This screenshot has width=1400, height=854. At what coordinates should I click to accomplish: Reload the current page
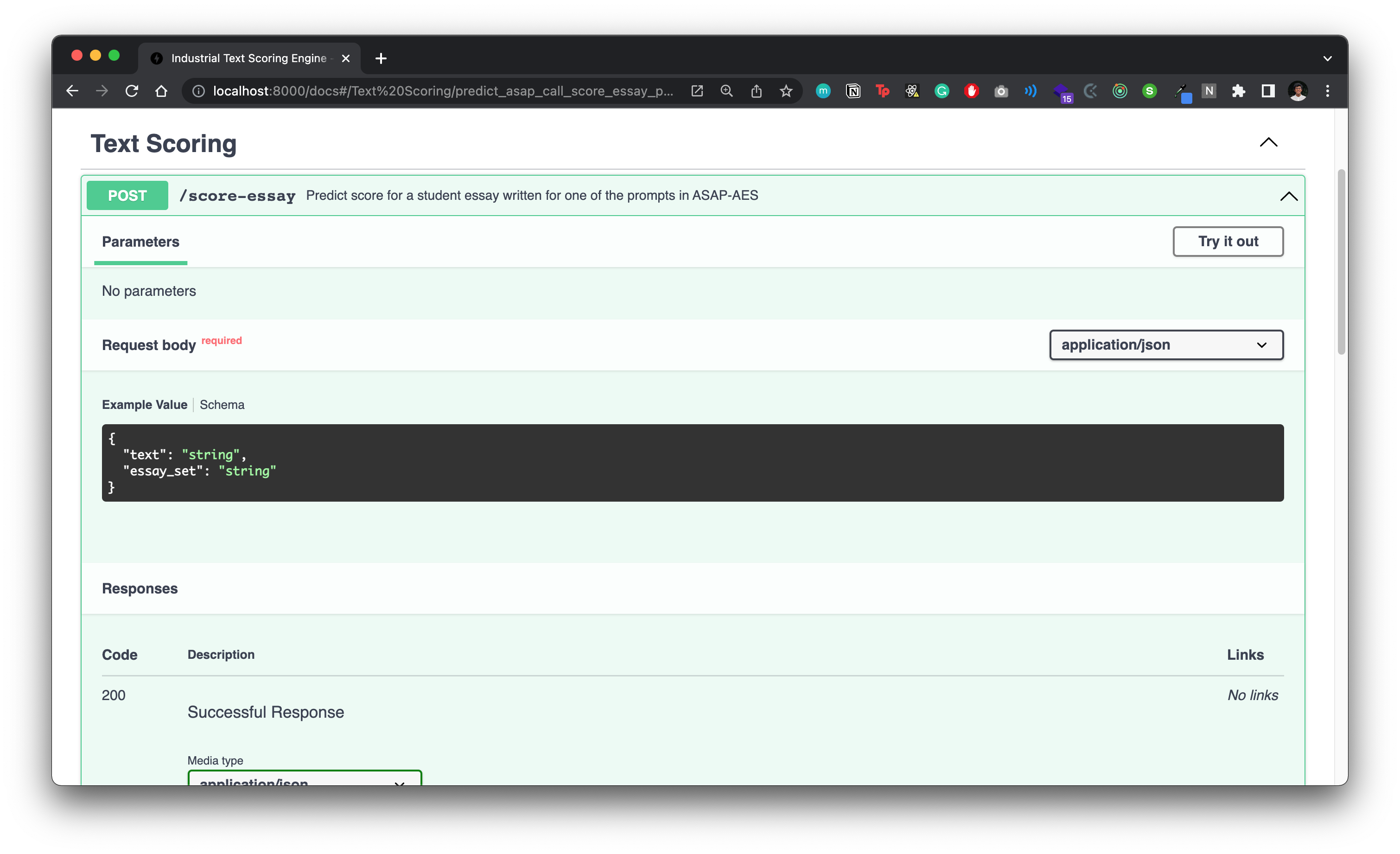tap(132, 91)
